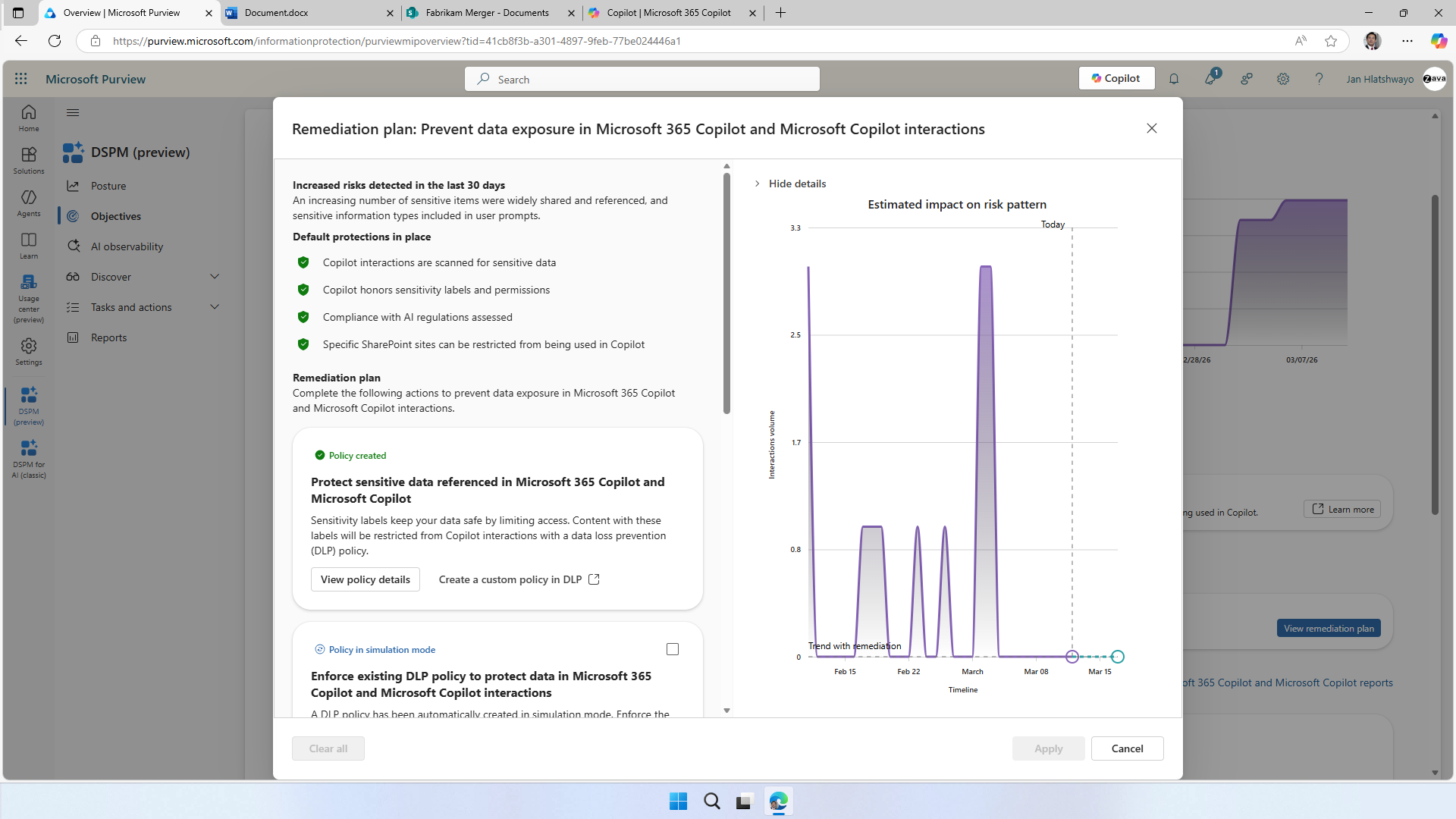View site information lock icon
Viewport: 1456px width, 819px height.
pyautogui.click(x=96, y=41)
